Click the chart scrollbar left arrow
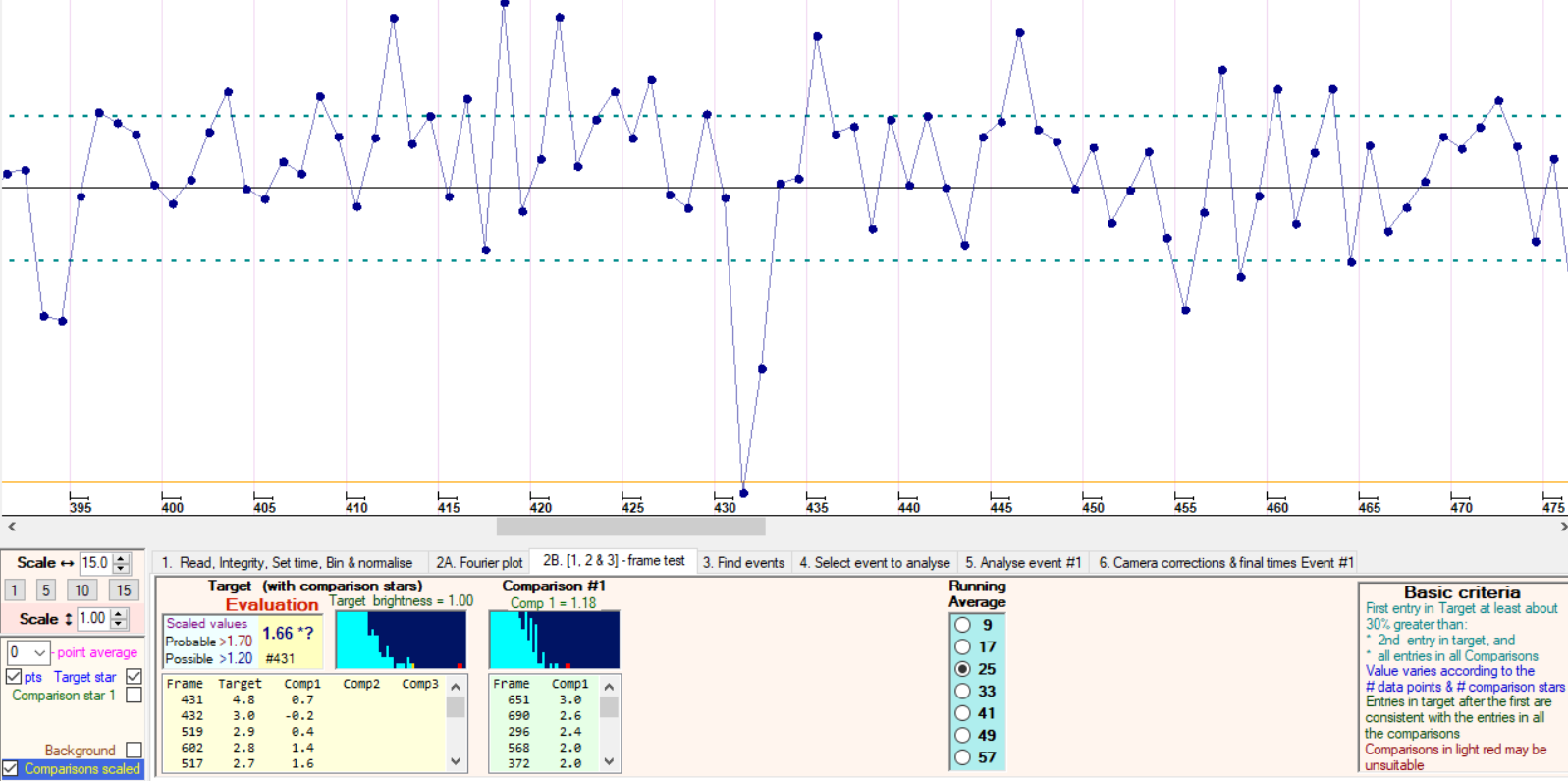This screenshot has width=1568, height=781. tap(11, 527)
